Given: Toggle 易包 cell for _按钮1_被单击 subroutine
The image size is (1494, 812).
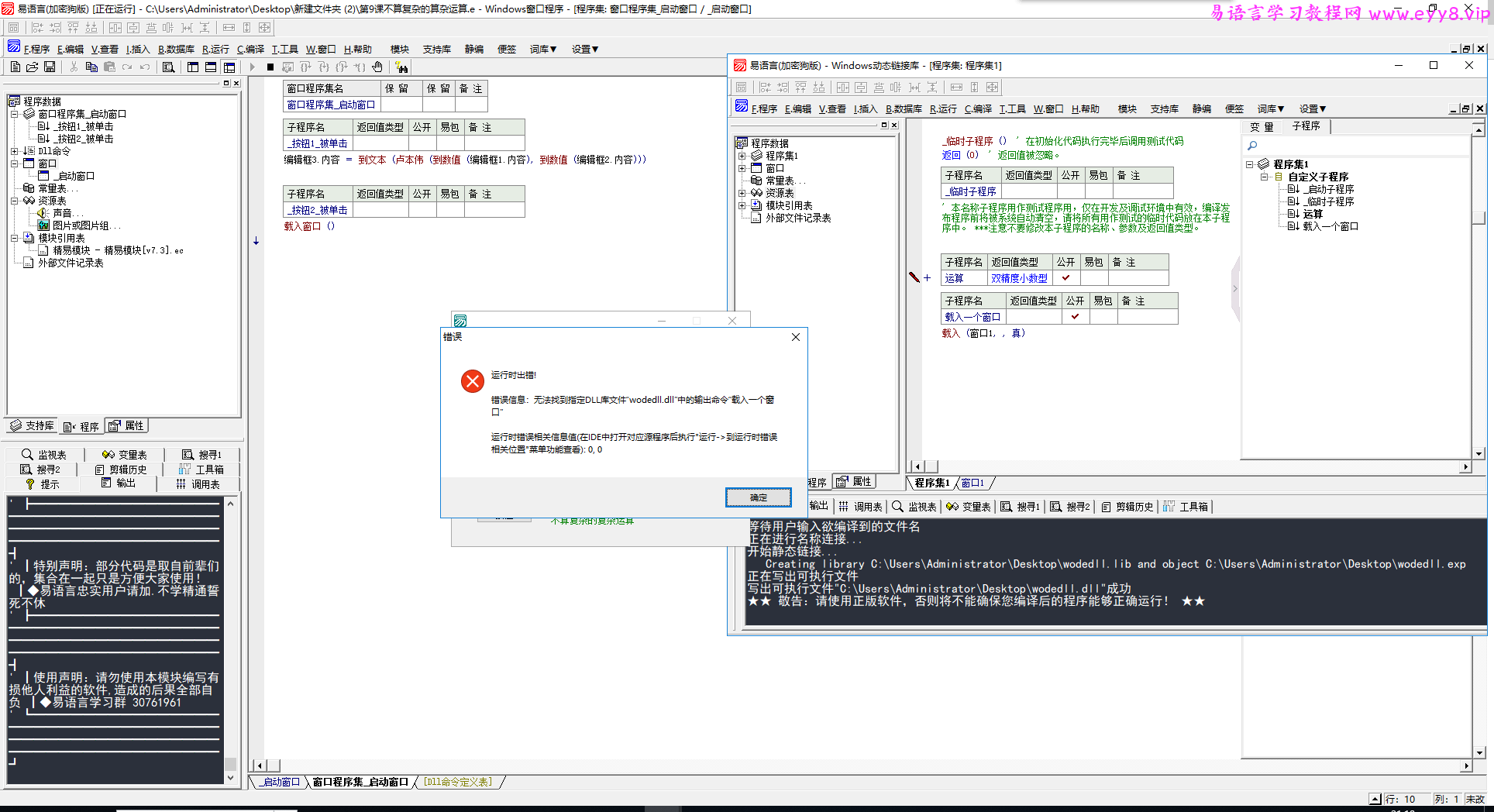Looking at the screenshot, I should click(x=449, y=143).
